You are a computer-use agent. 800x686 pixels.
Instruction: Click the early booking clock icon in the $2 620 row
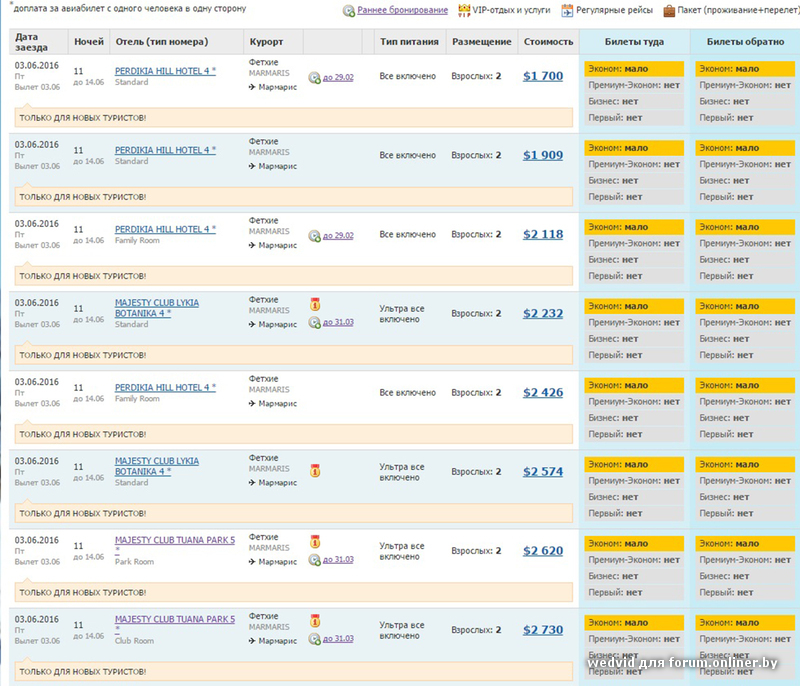pyautogui.click(x=314, y=560)
